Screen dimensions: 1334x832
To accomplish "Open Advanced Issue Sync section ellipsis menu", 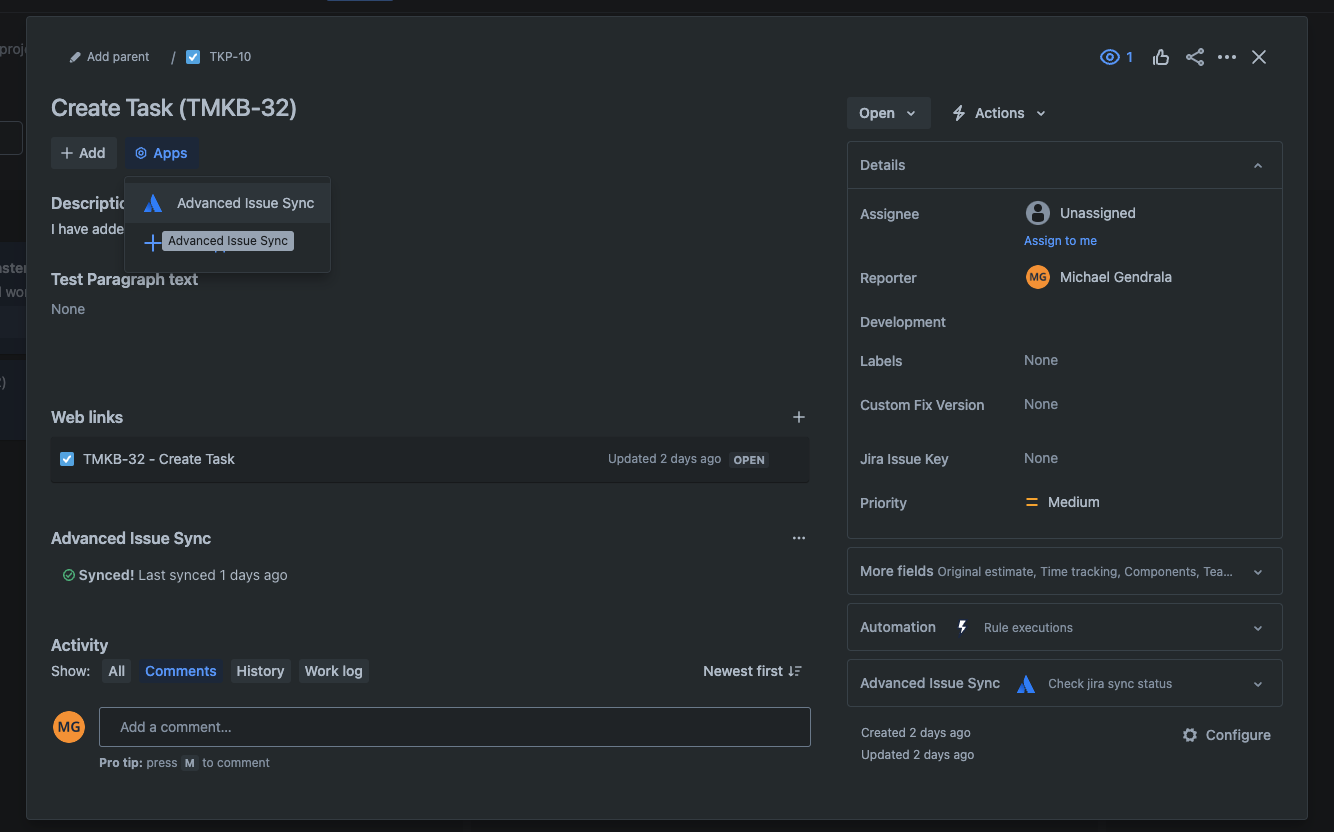I will pyautogui.click(x=798, y=538).
